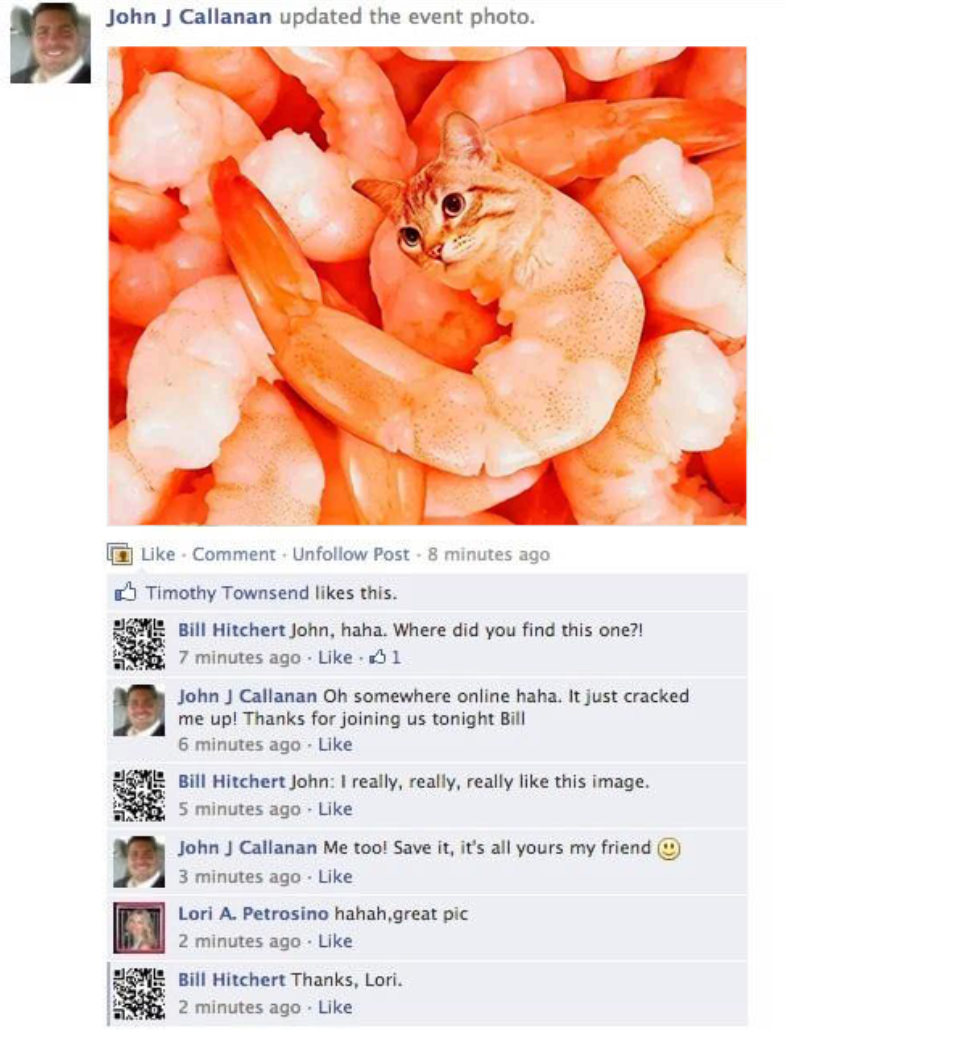Click the smiley emoticon in John's comment
The image size is (971, 1037).
669,849
